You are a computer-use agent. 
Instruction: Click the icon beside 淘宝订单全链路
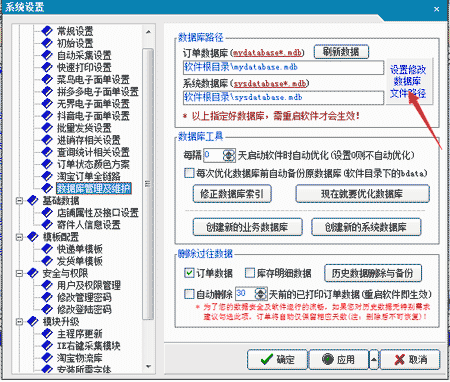[47, 176]
